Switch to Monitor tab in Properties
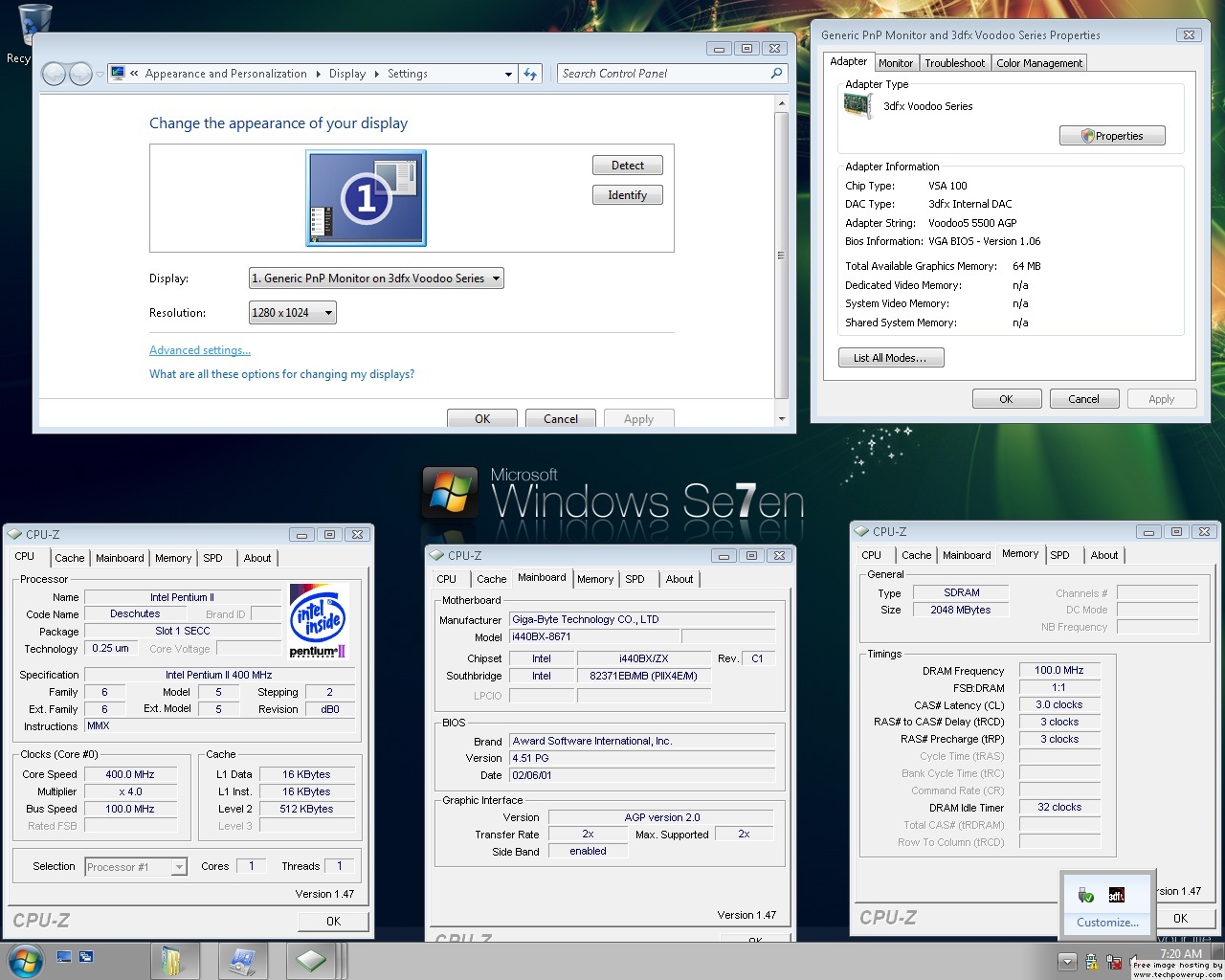Screen dimensions: 1225x980 click(x=896, y=63)
